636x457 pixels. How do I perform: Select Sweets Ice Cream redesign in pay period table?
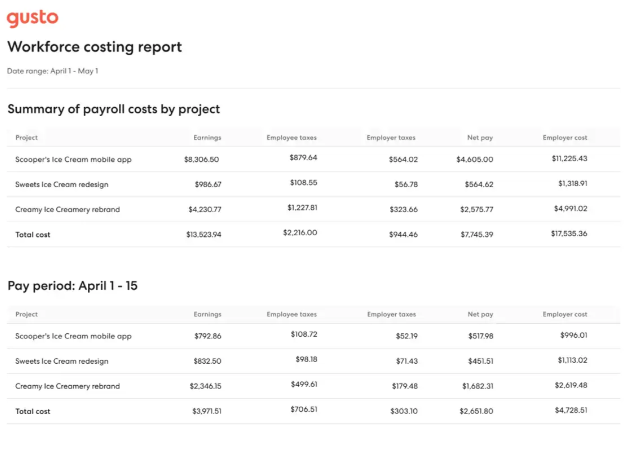pos(62,361)
